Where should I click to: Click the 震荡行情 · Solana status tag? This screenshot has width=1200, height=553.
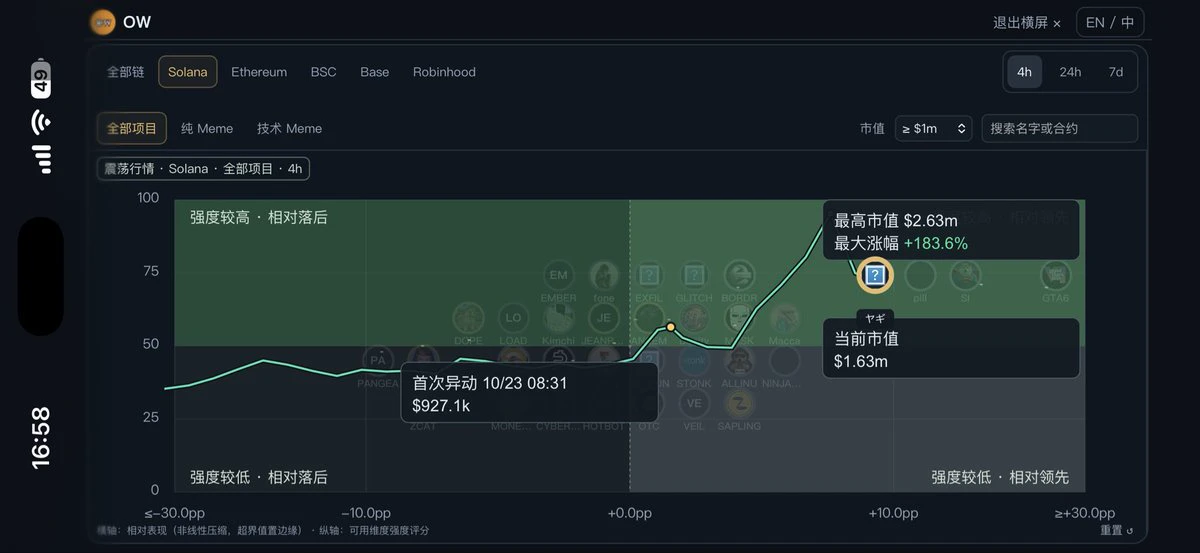(x=203, y=169)
